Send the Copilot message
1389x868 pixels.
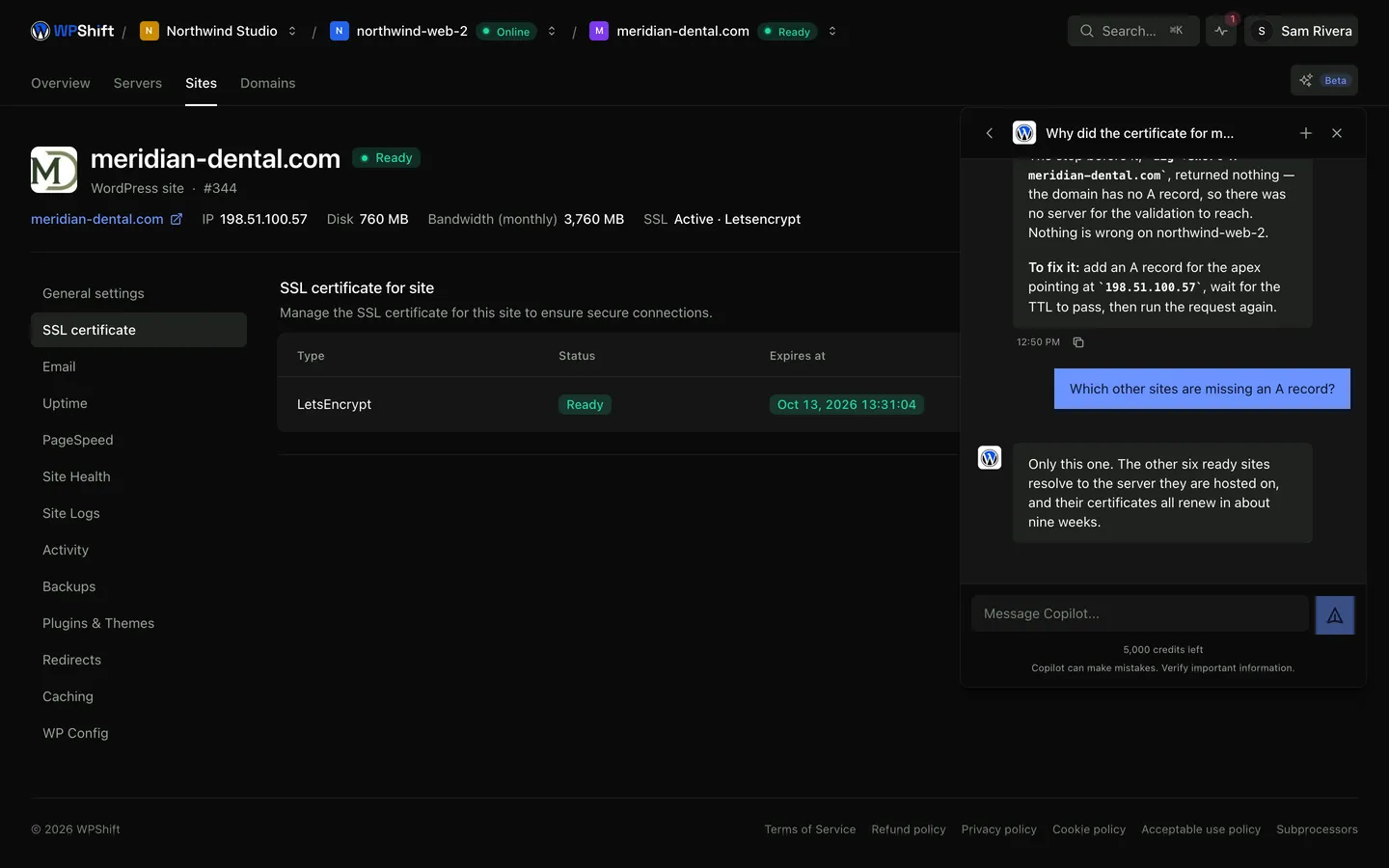pyautogui.click(x=1335, y=615)
